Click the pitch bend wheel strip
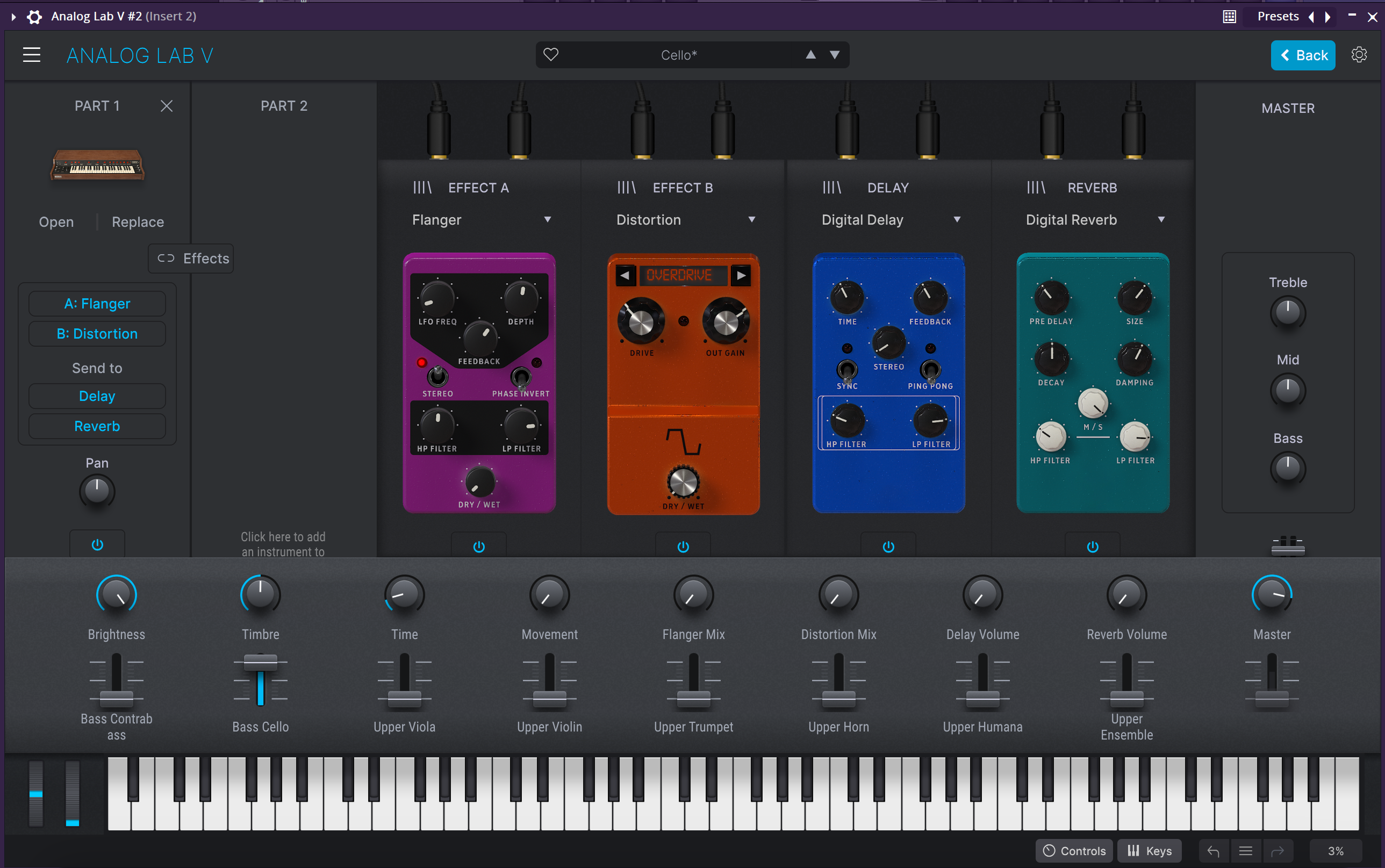Image resolution: width=1385 pixels, height=868 pixels. [35, 793]
